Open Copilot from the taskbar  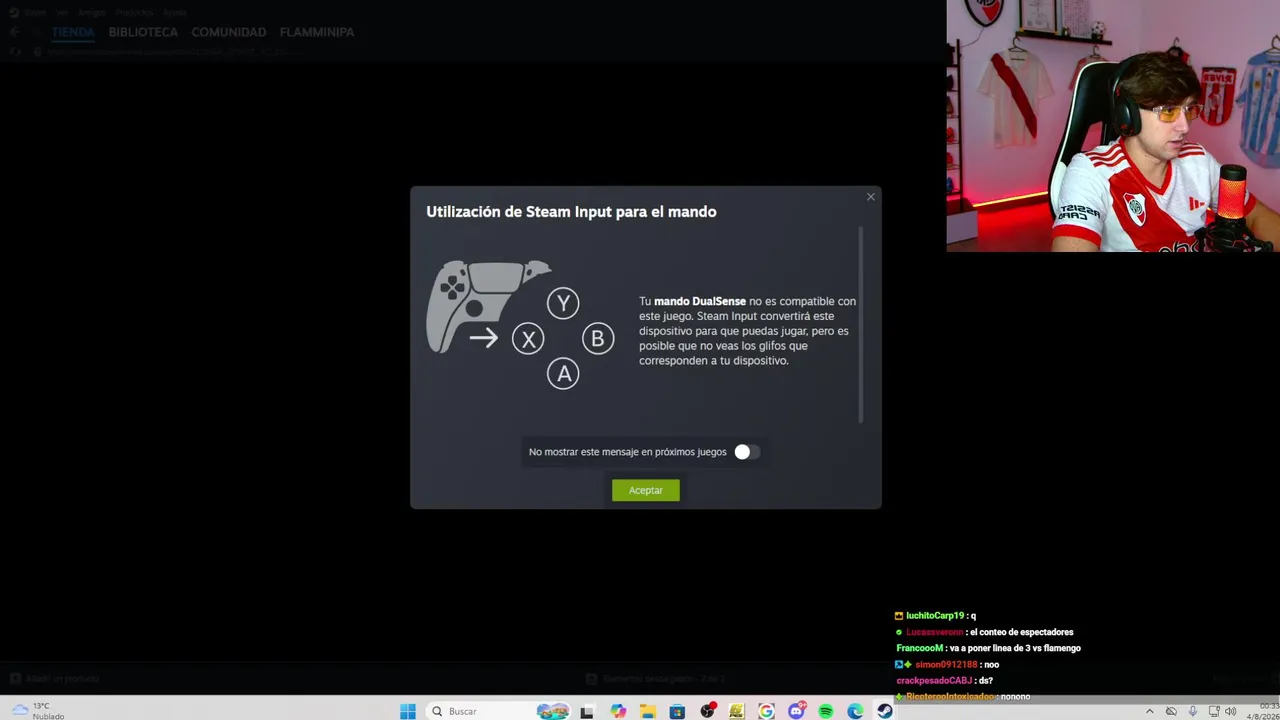tap(618, 711)
